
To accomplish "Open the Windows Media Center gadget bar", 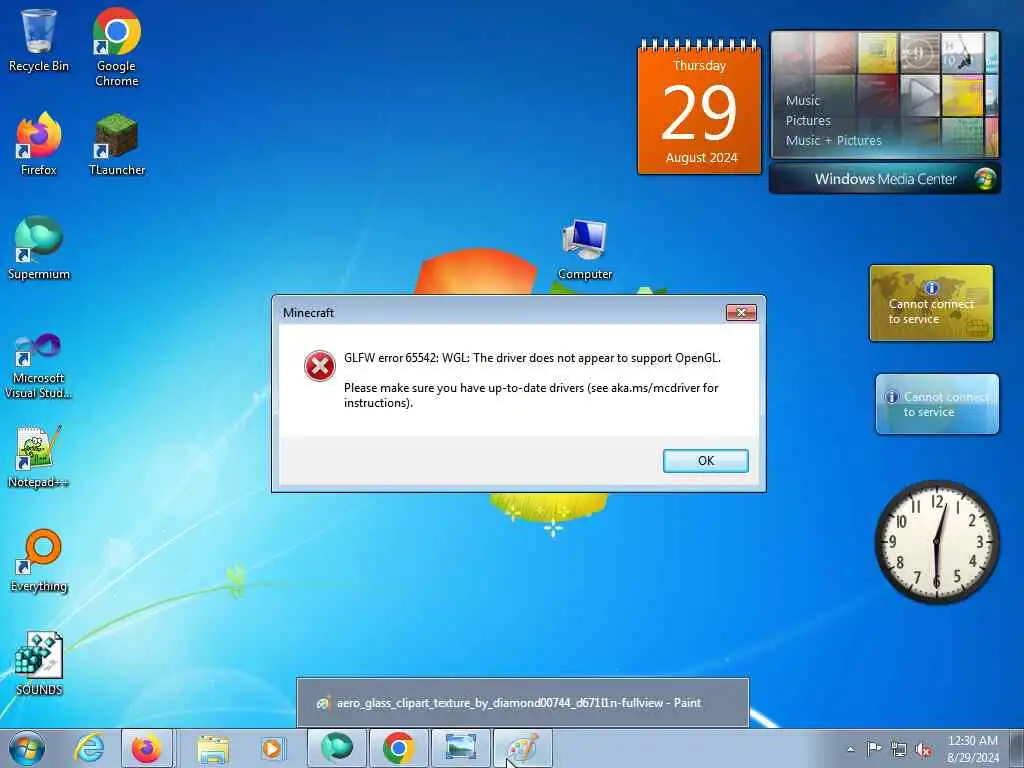I will tap(885, 179).
